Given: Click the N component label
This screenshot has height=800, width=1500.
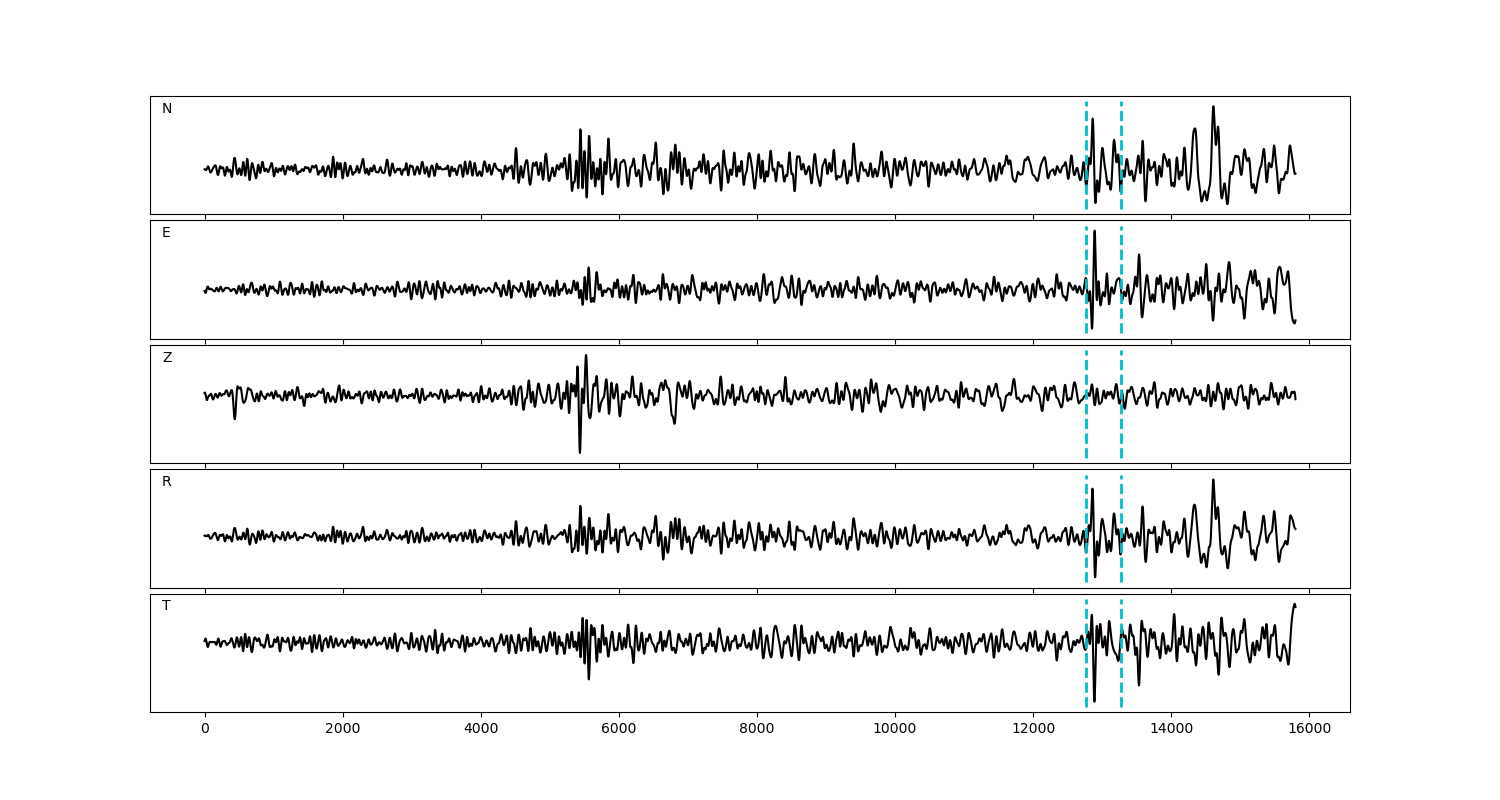Looking at the screenshot, I should (x=167, y=109).
